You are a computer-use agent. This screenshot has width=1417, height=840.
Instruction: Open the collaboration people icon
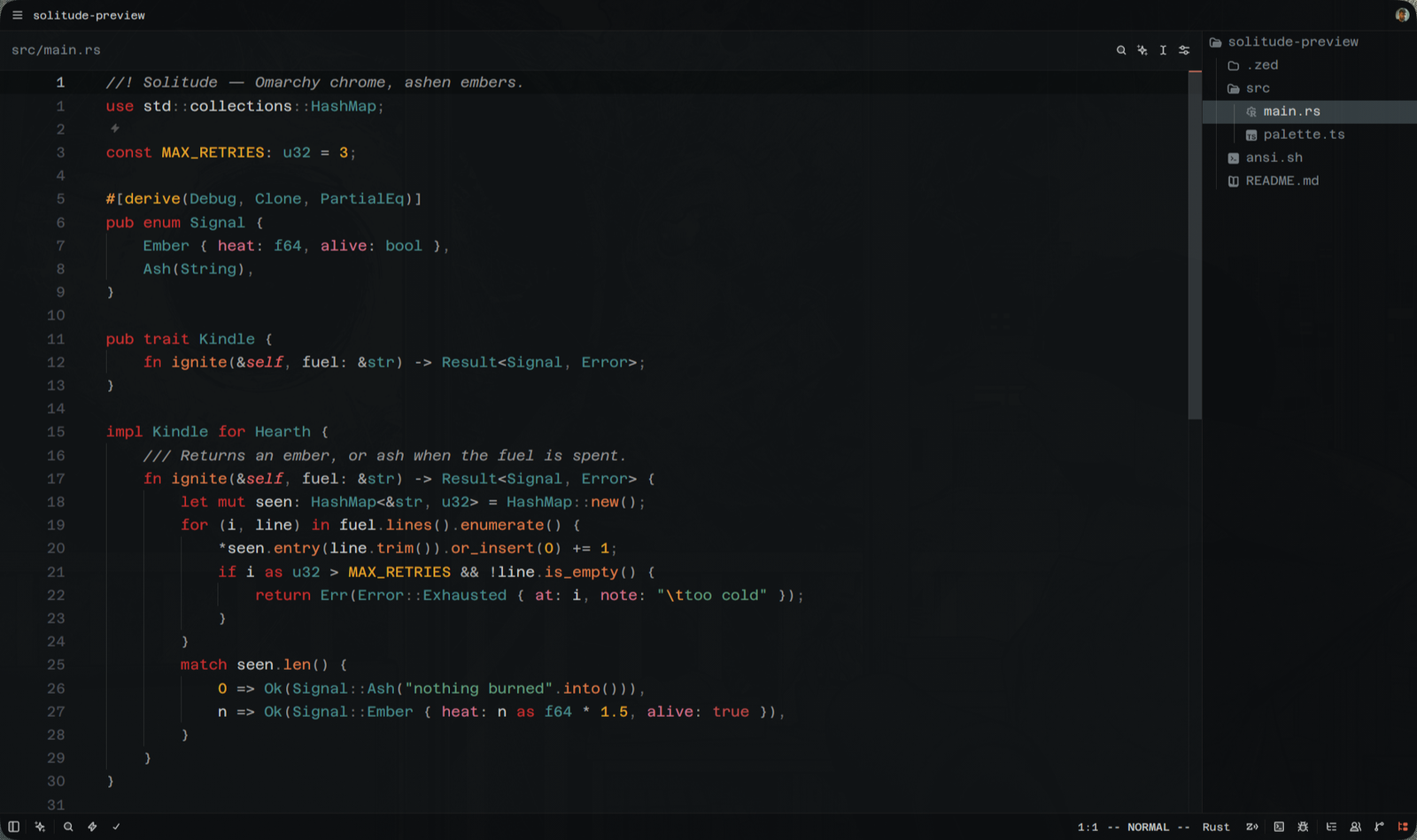[x=1355, y=827]
